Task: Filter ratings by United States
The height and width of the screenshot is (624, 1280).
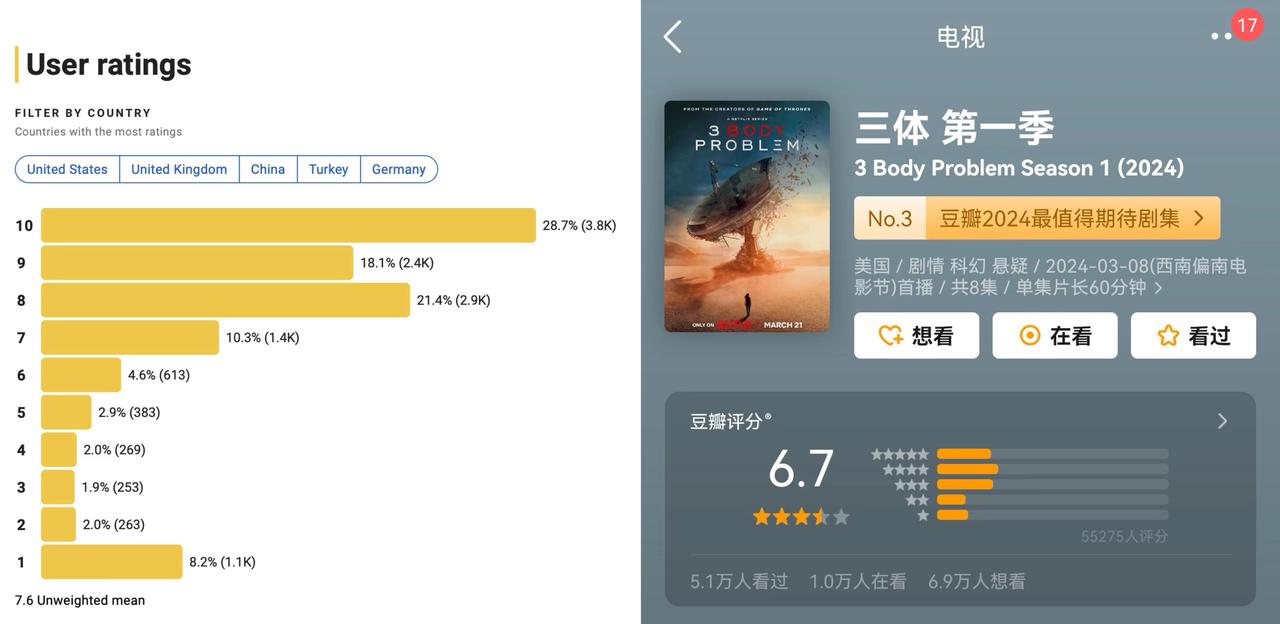Action: point(67,169)
